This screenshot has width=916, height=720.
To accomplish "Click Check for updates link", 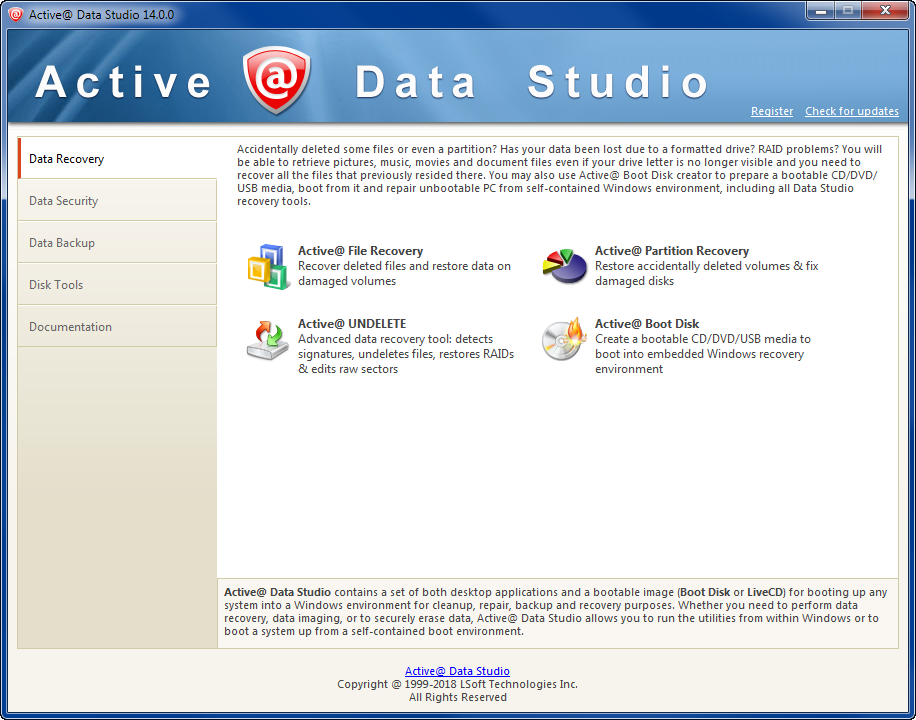I will (852, 111).
